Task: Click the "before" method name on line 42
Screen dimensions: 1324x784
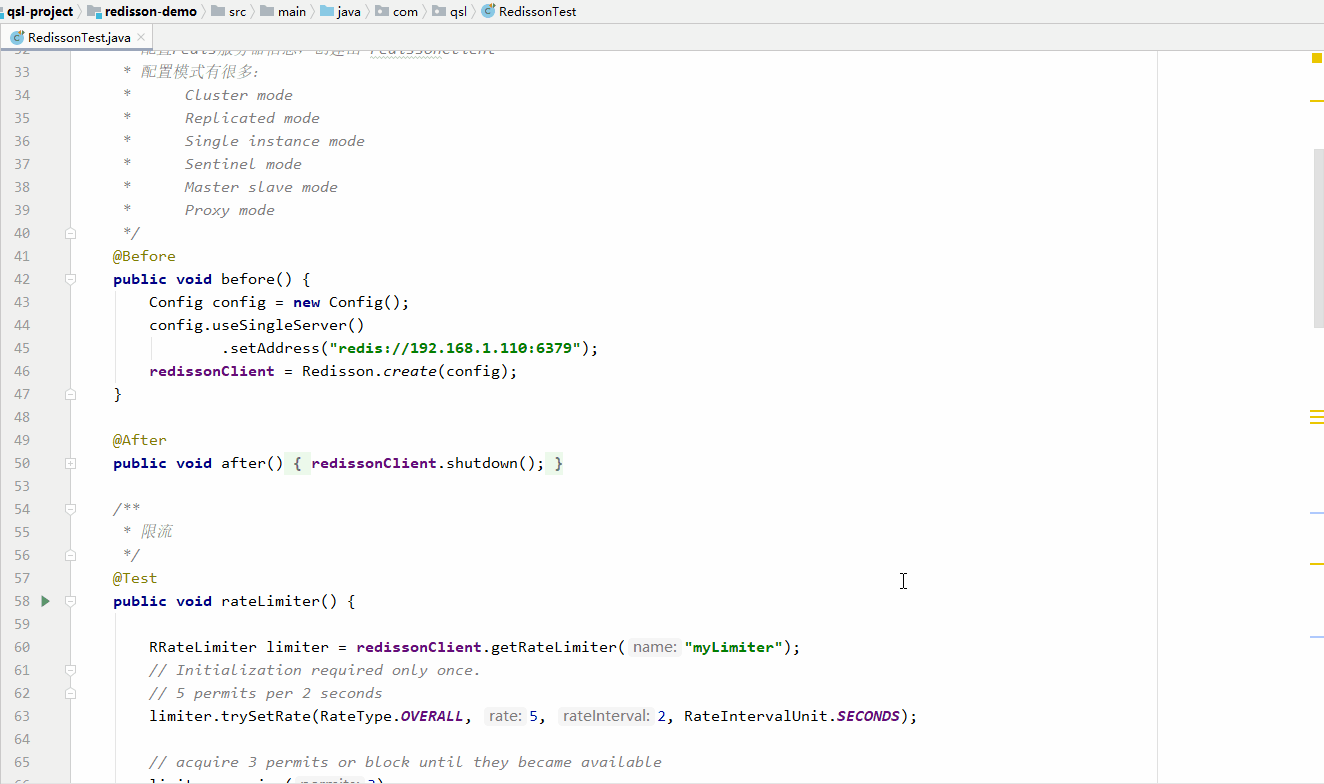Action: pyautogui.click(x=248, y=279)
